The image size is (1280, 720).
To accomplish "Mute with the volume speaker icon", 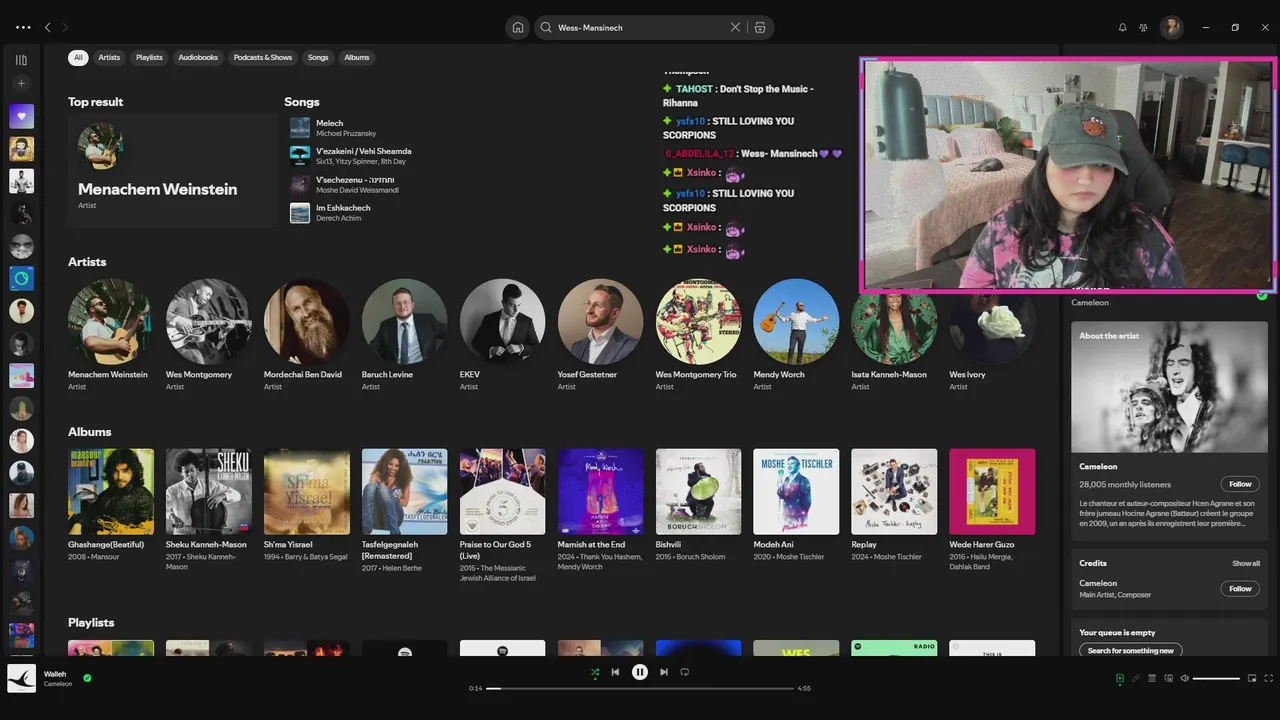I will coord(1185,678).
